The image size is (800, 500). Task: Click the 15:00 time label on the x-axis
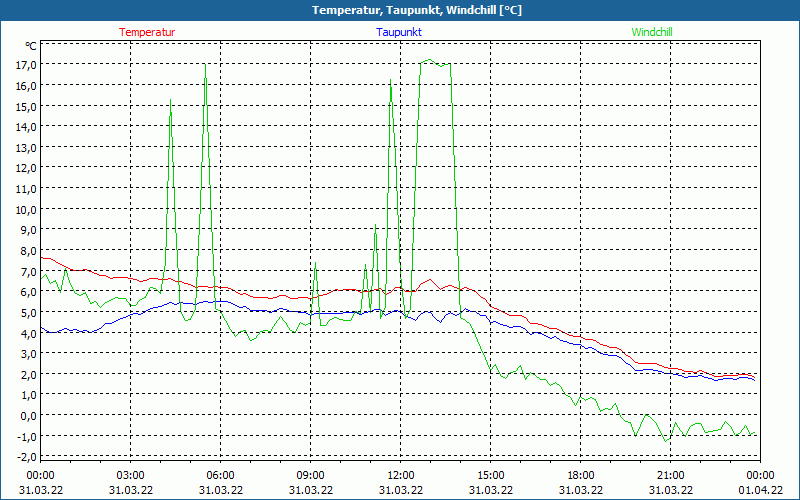[x=491, y=476]
